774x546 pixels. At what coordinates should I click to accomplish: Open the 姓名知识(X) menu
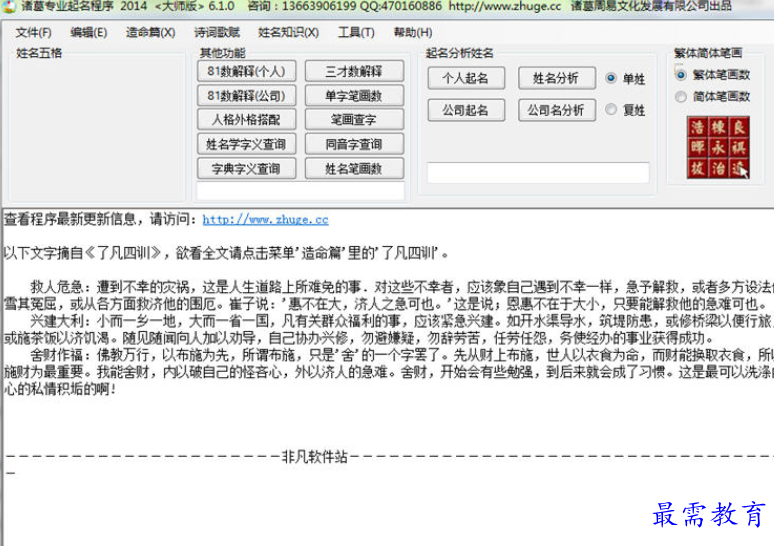coord(288,33)
